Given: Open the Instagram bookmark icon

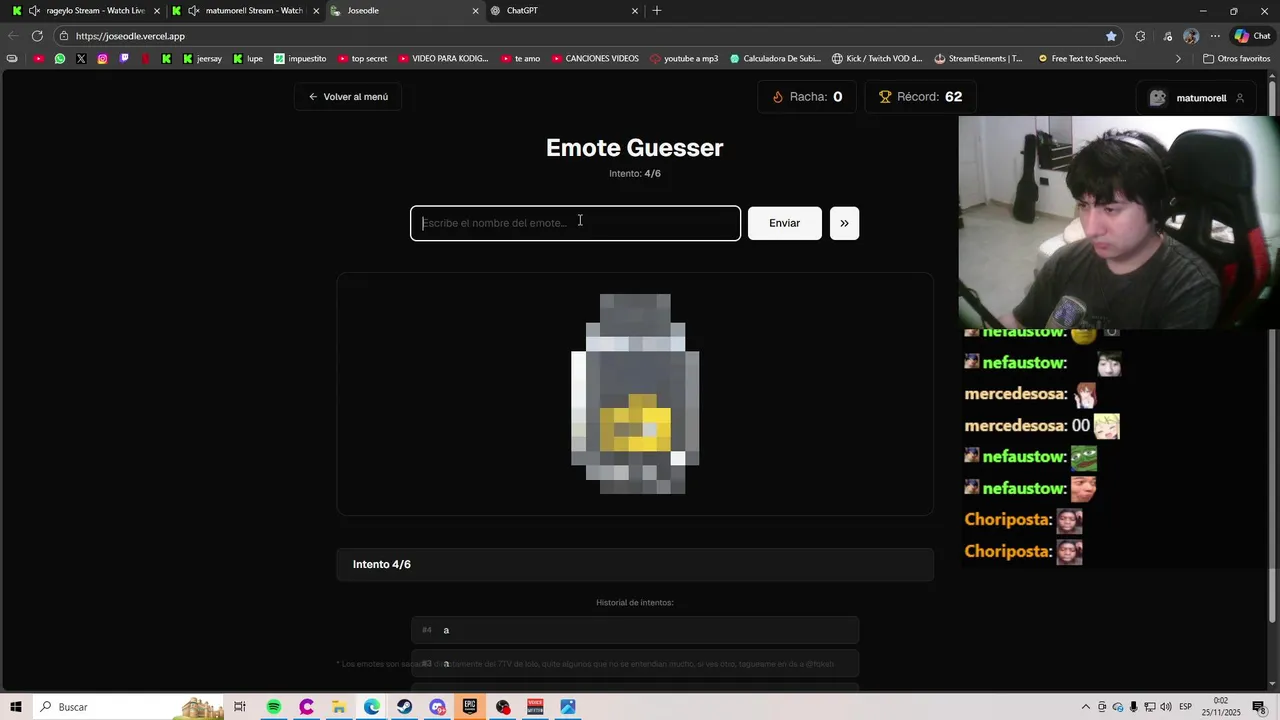Looking at the screenshot, I should pyautogui.click(x=102, y=58).
